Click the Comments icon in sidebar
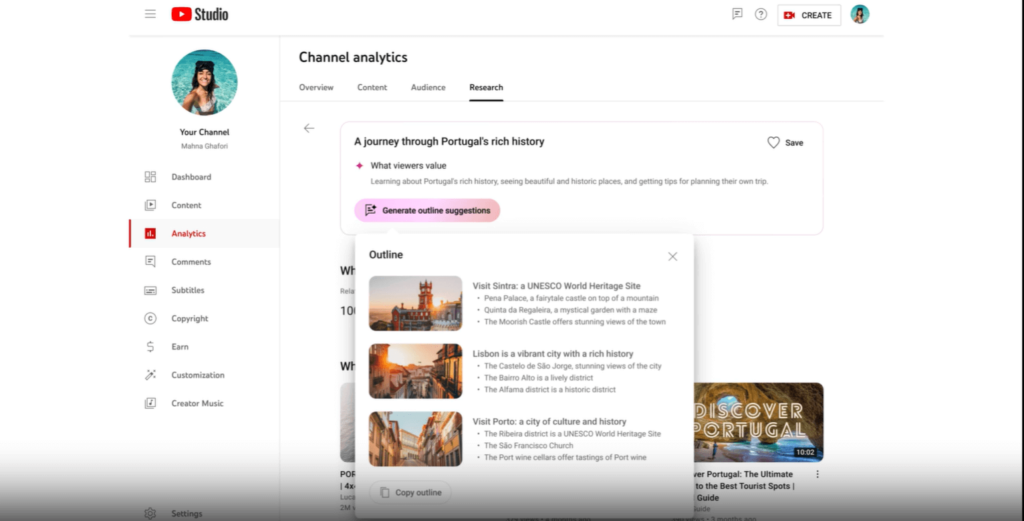This screenshot has height=521, width=1024. 150,262
